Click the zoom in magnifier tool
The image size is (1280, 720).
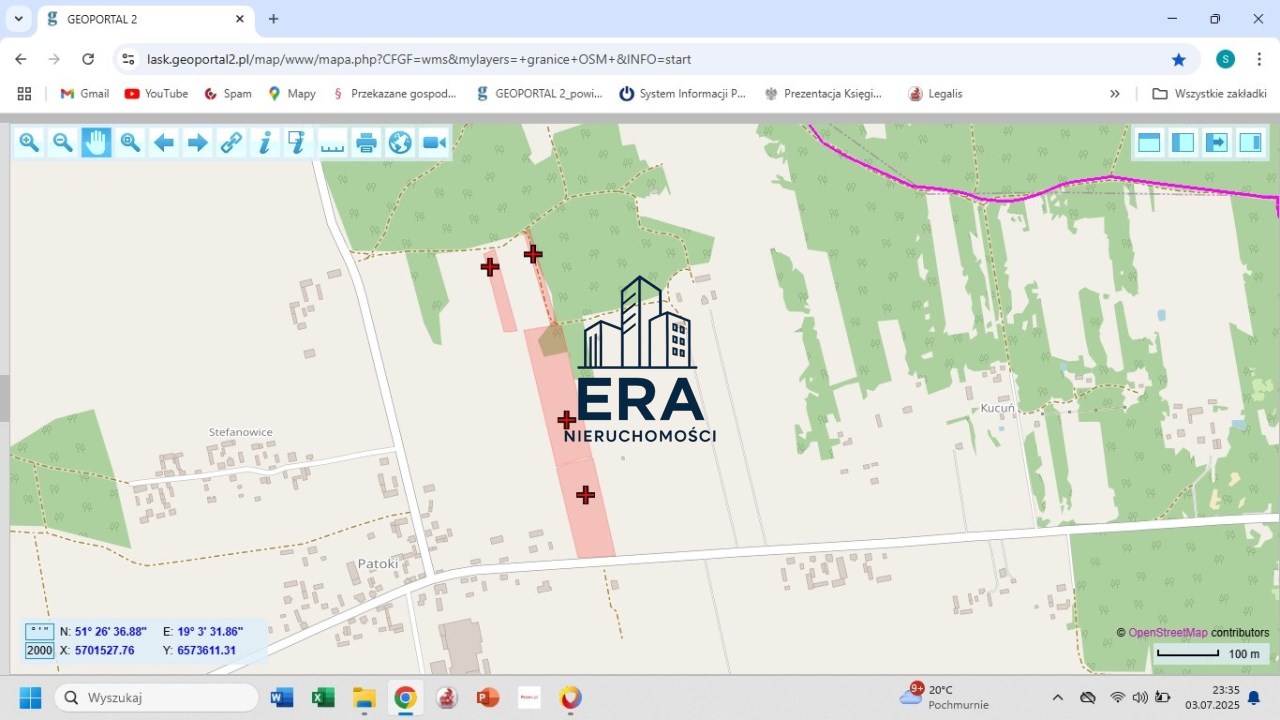pos(29,143)
